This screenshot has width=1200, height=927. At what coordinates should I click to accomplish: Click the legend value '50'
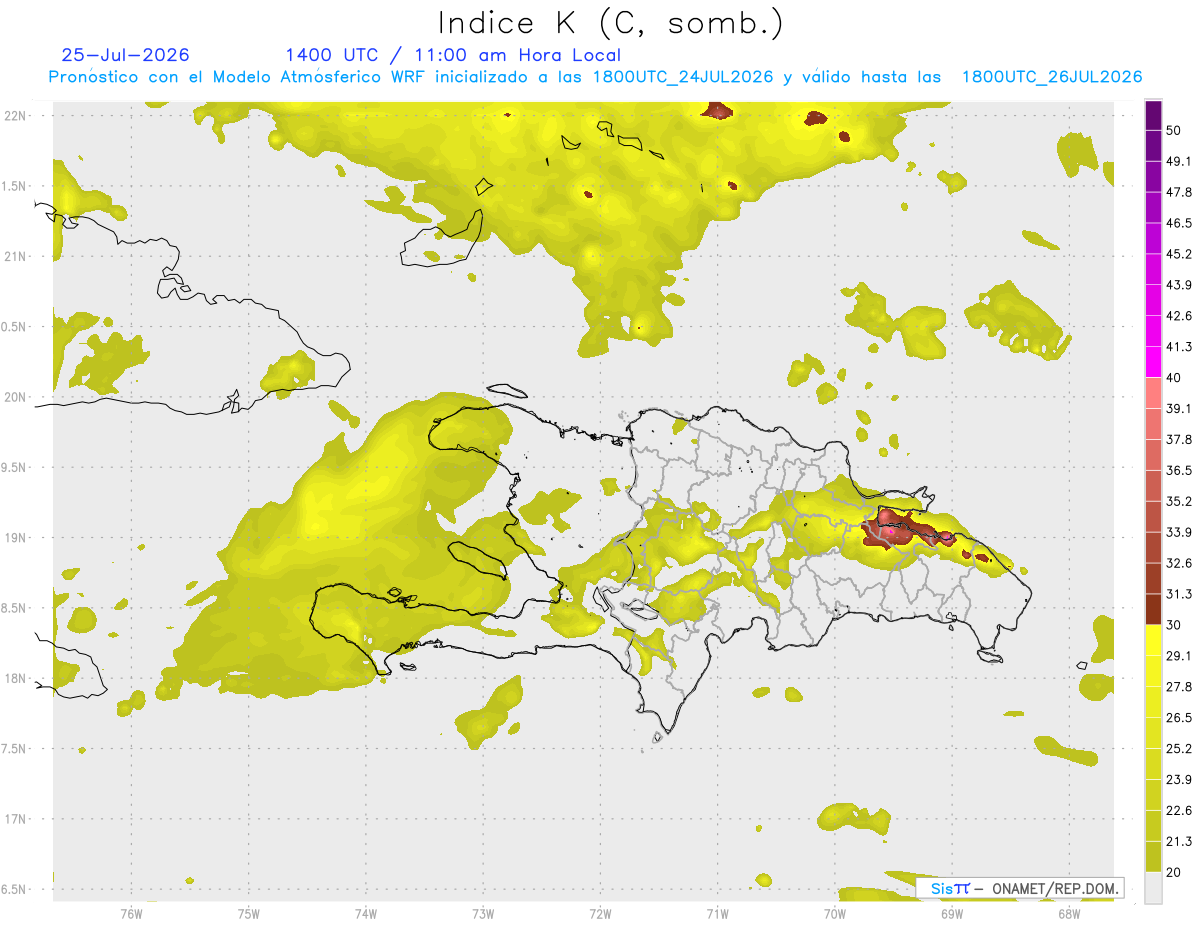pyautogui.click(x=1175, y=131)
